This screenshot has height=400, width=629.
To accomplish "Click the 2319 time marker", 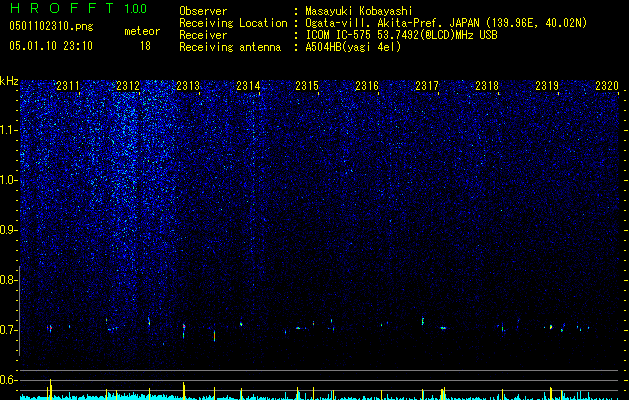I will click(547, 86).
